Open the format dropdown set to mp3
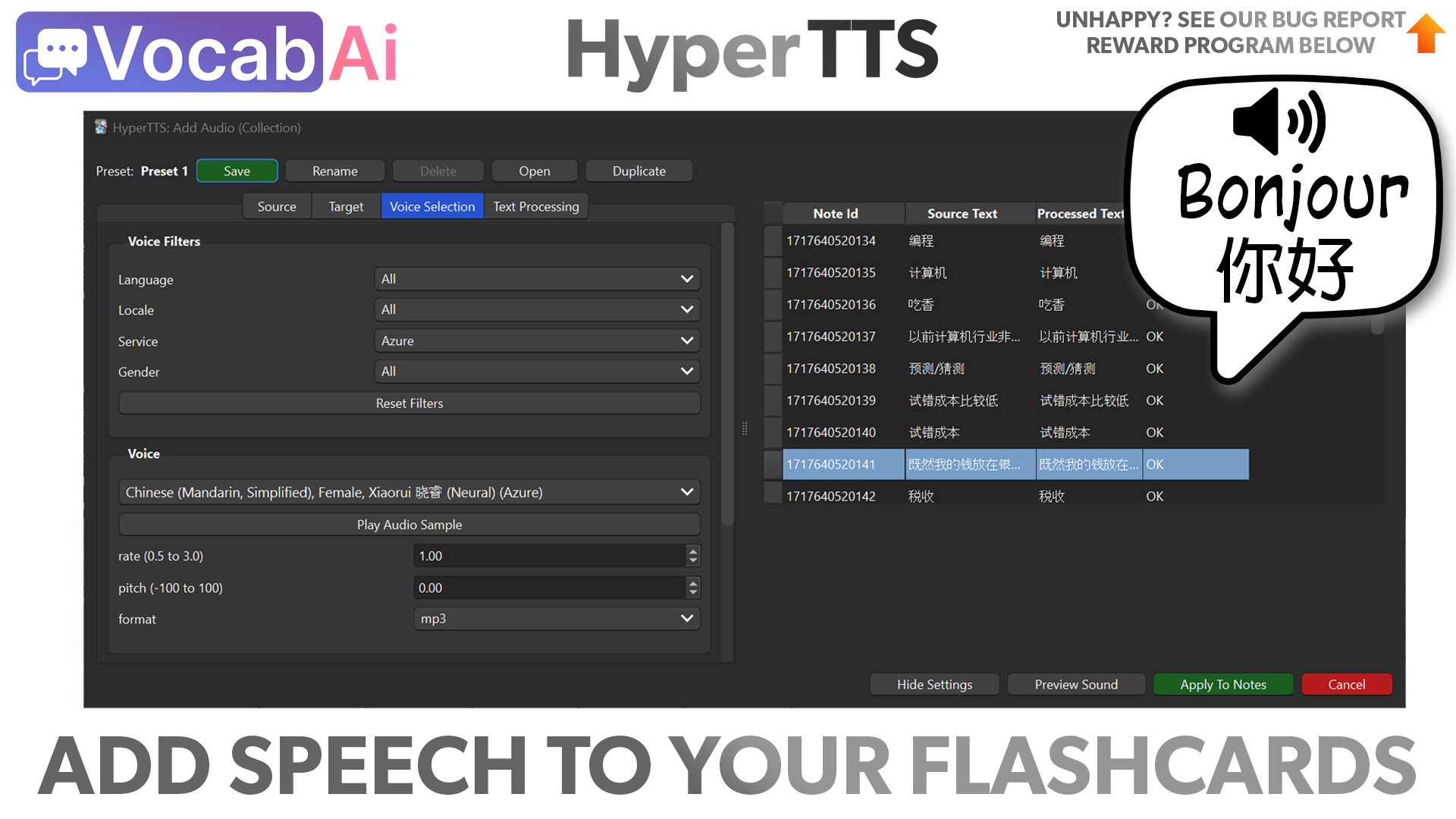 [x=557, y=619]
